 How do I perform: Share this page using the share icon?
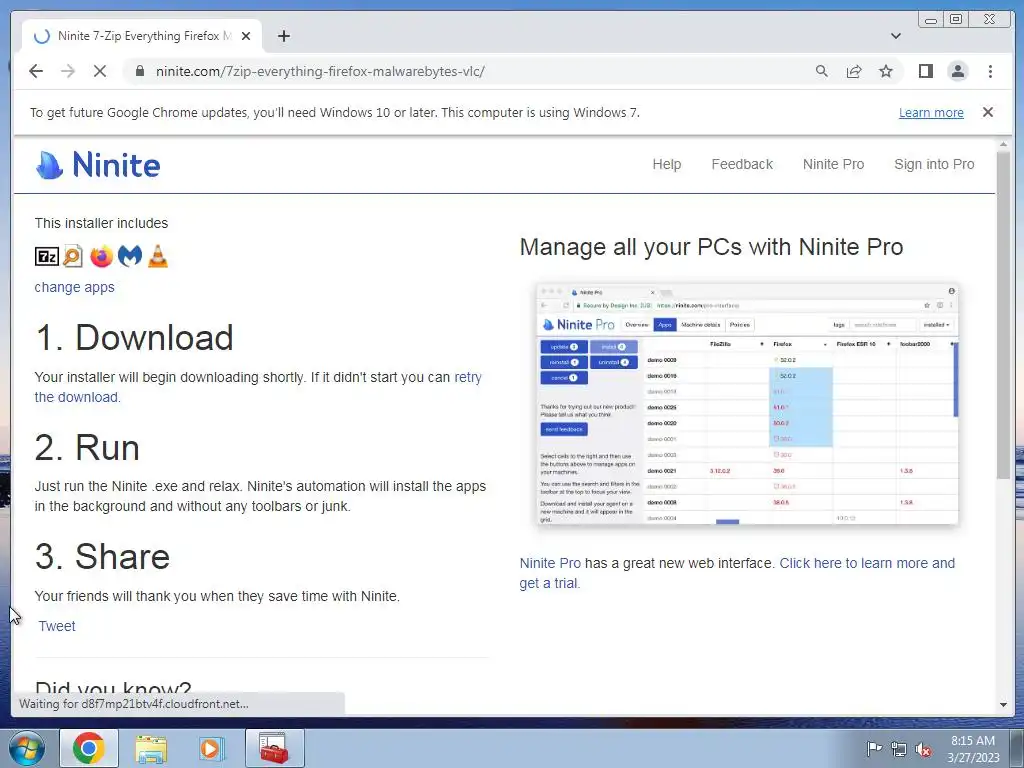(854, 71)
